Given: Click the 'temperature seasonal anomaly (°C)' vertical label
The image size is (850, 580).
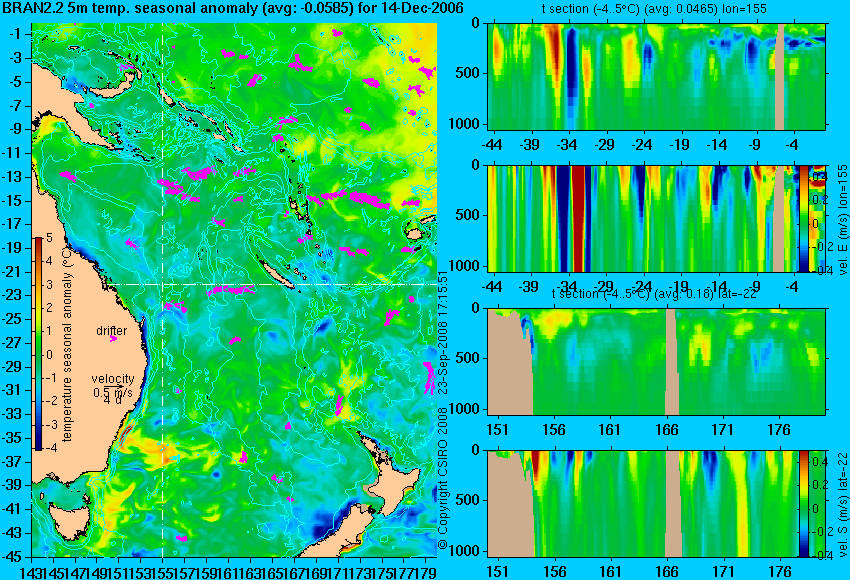Looking at the screenshot, I should 67,344.
